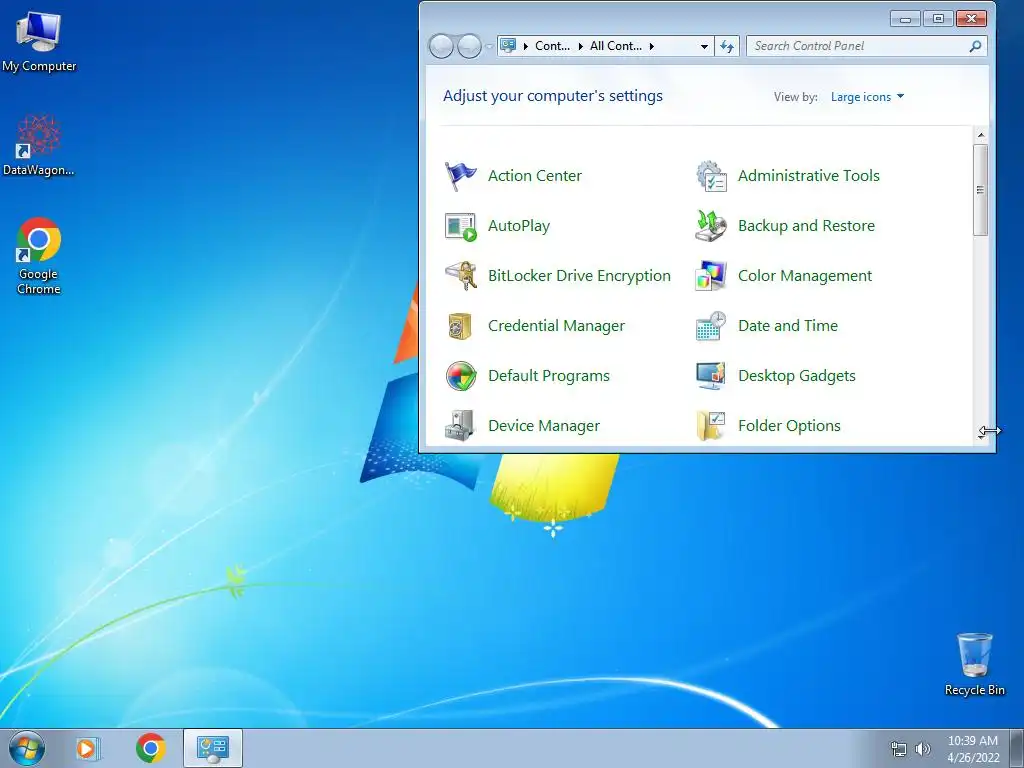Click the 'Cont...' breadcrumb segment

tap(552, 46)
